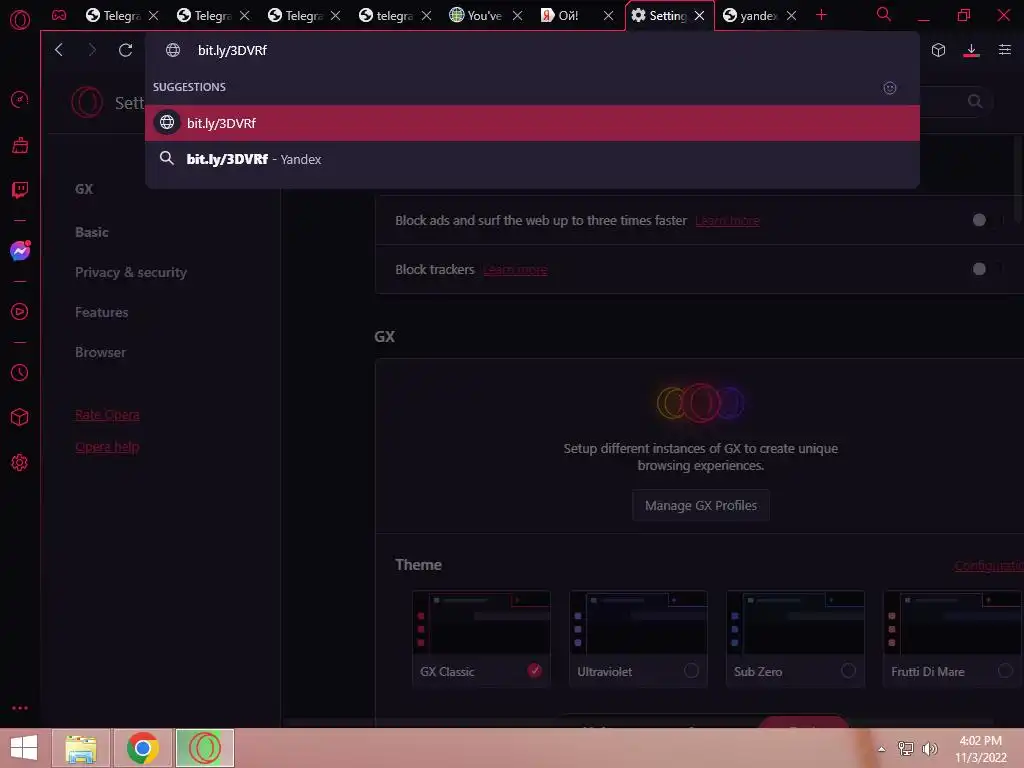Click the network tray icon
The width and height of the screenshot is (1024, 768).
tap(905, 748)
